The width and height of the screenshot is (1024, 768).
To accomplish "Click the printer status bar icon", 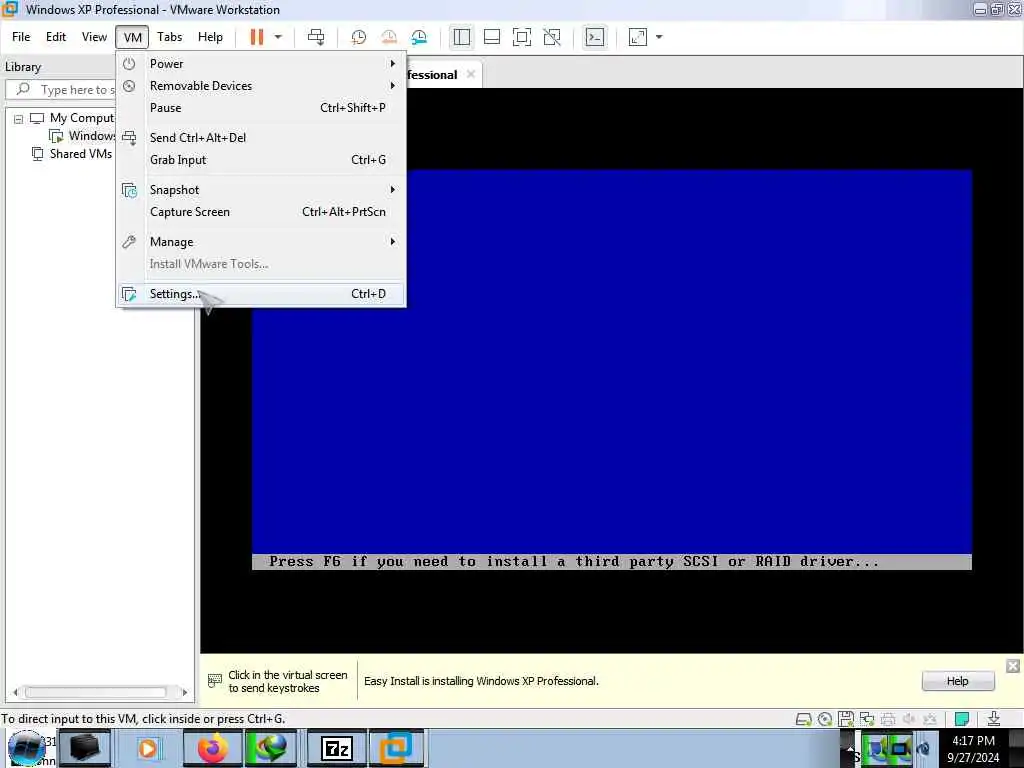I will [888, 719].
